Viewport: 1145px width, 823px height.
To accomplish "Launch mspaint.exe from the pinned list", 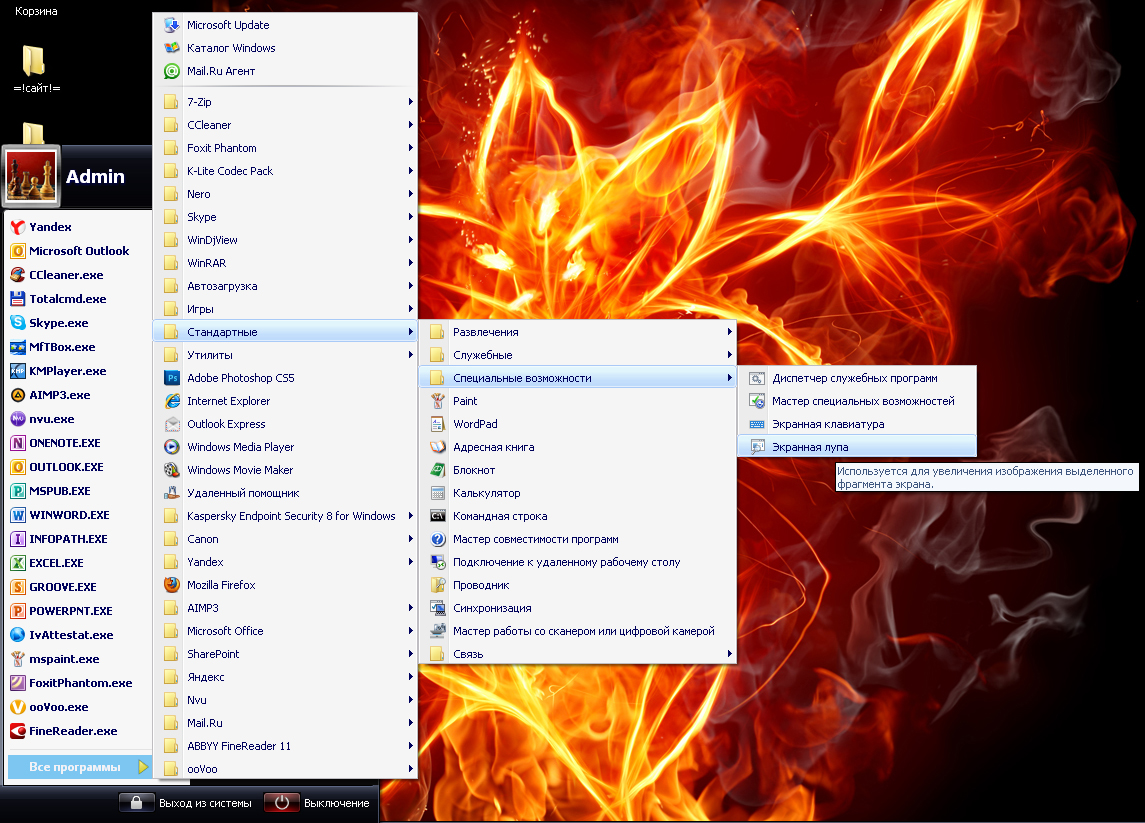I will (x=78, y=659).
